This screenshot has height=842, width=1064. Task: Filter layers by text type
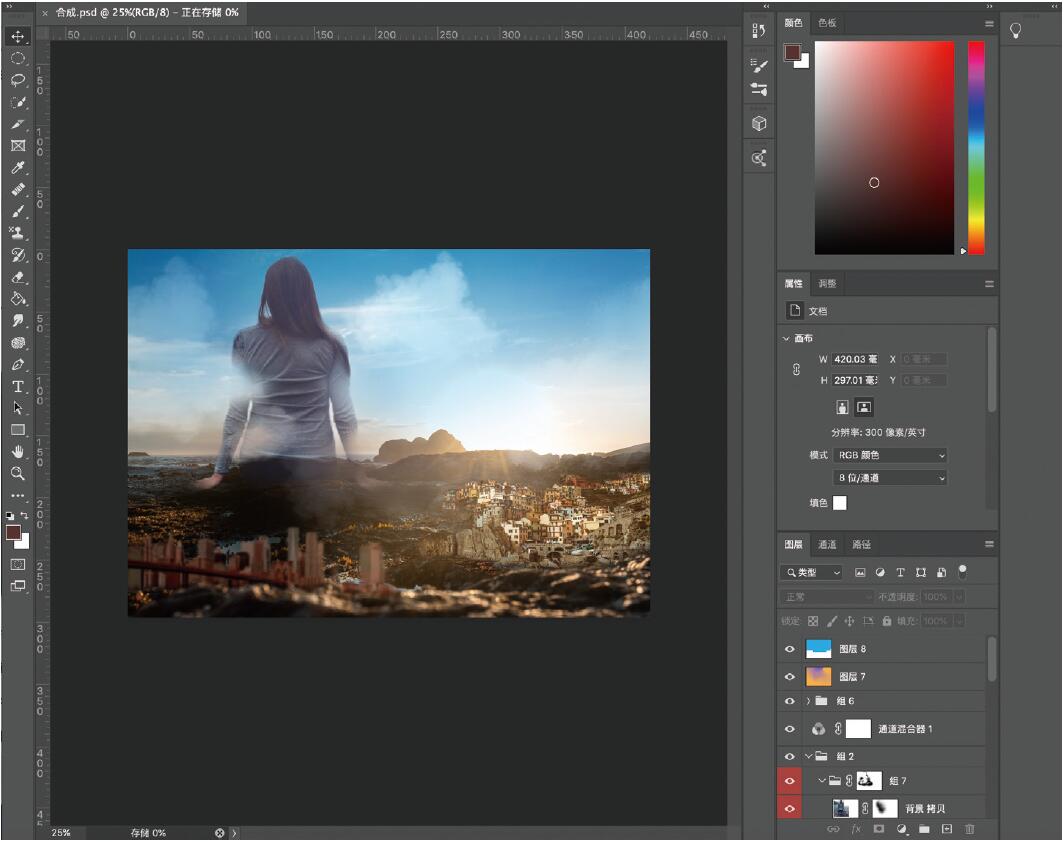[x=900, y=573]
